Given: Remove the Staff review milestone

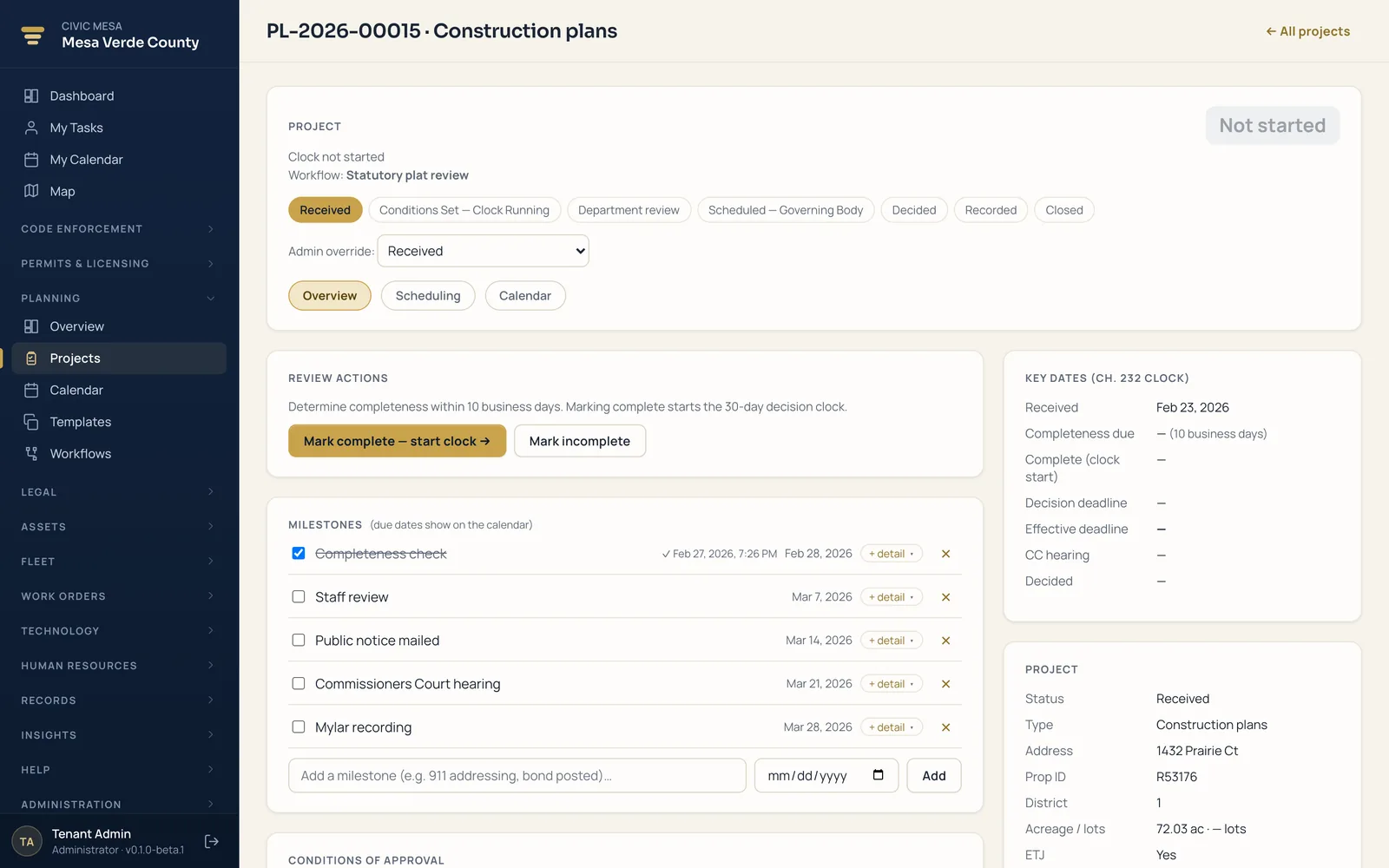Looking at the screenshot, I should [x=946, y=597].
